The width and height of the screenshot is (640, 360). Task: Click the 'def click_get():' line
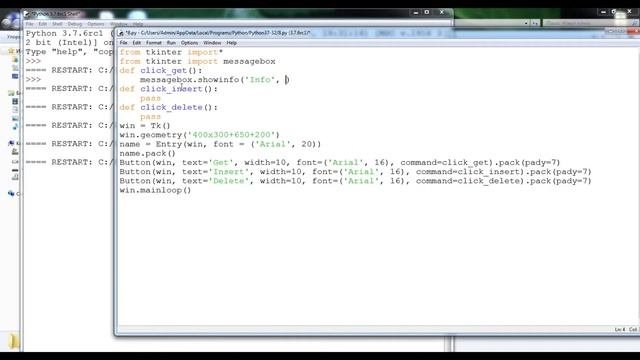pyautogui.click(x=161, y=71)
